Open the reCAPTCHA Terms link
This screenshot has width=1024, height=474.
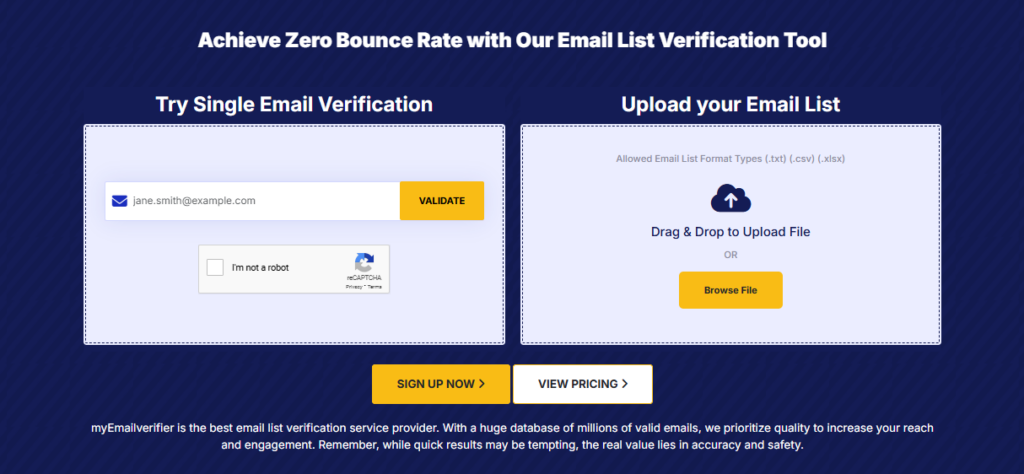pos(375,287)
